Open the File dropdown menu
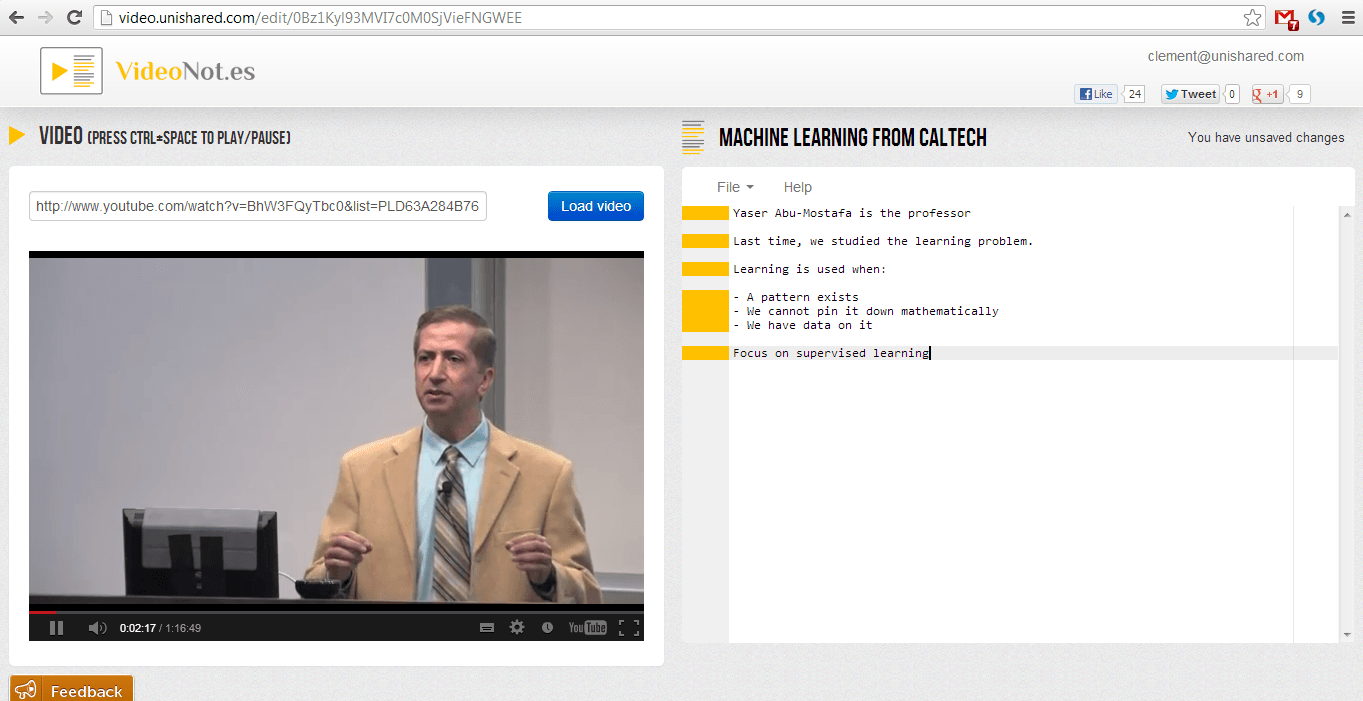Screen dimensions: 1363x701 (735, 187)
